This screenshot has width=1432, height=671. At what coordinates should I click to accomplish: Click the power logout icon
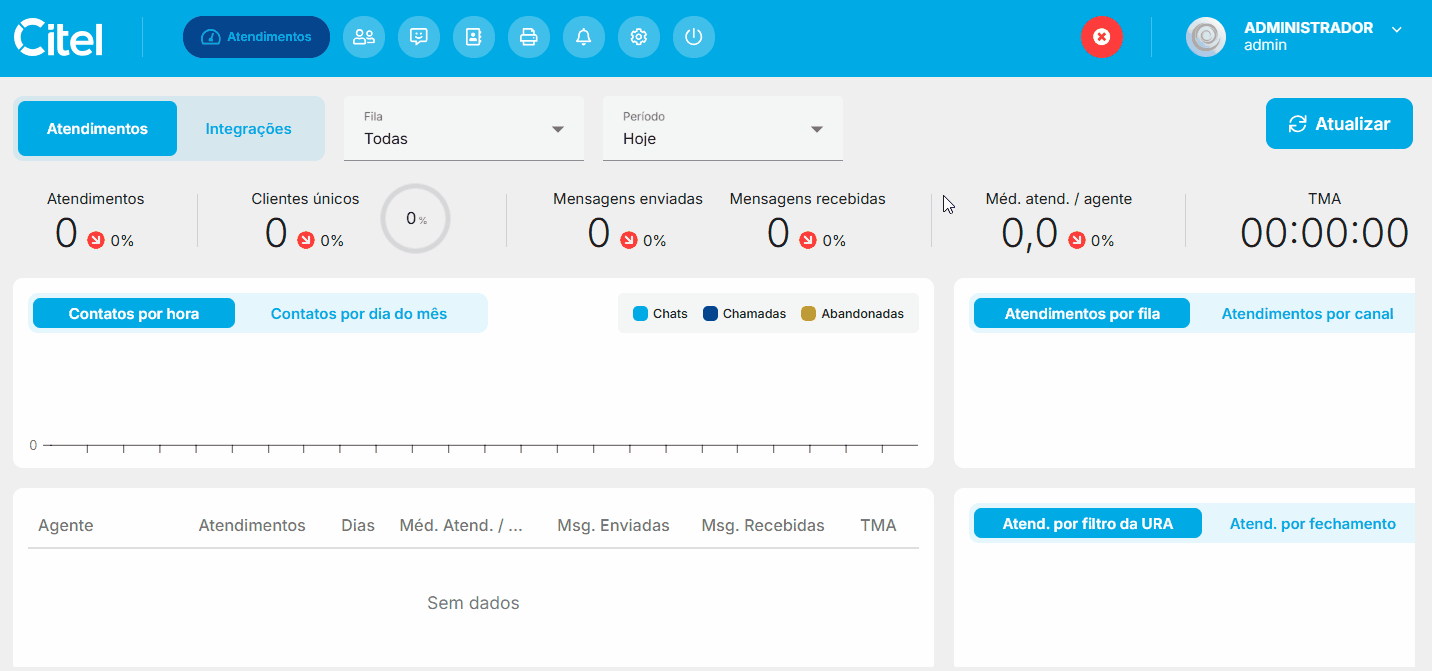[x=694, y=37]
